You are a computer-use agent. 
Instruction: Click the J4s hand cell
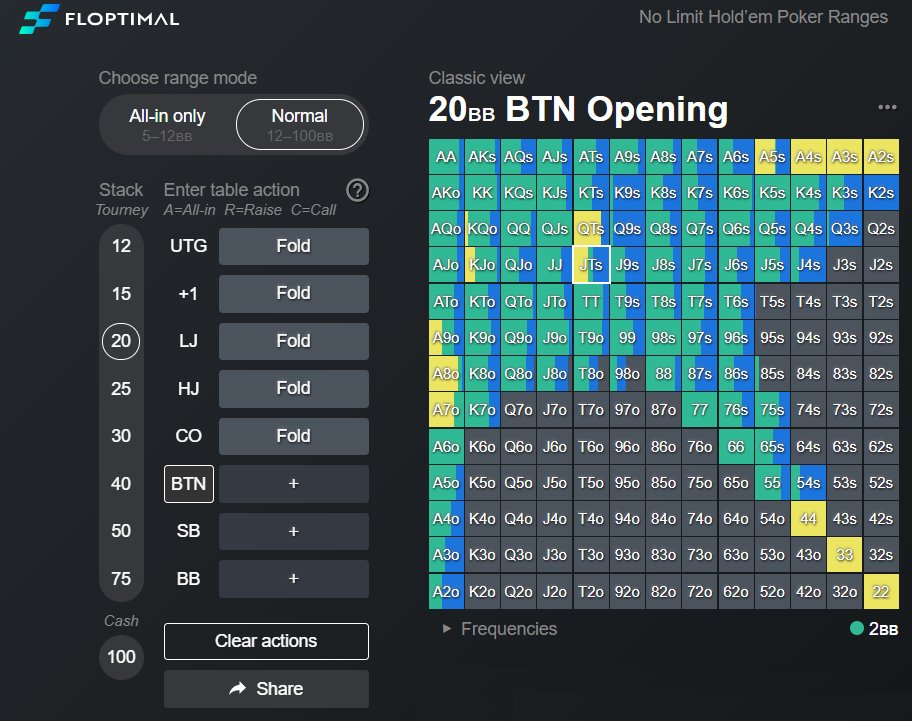pyautogui.click(x=808, y=265)
